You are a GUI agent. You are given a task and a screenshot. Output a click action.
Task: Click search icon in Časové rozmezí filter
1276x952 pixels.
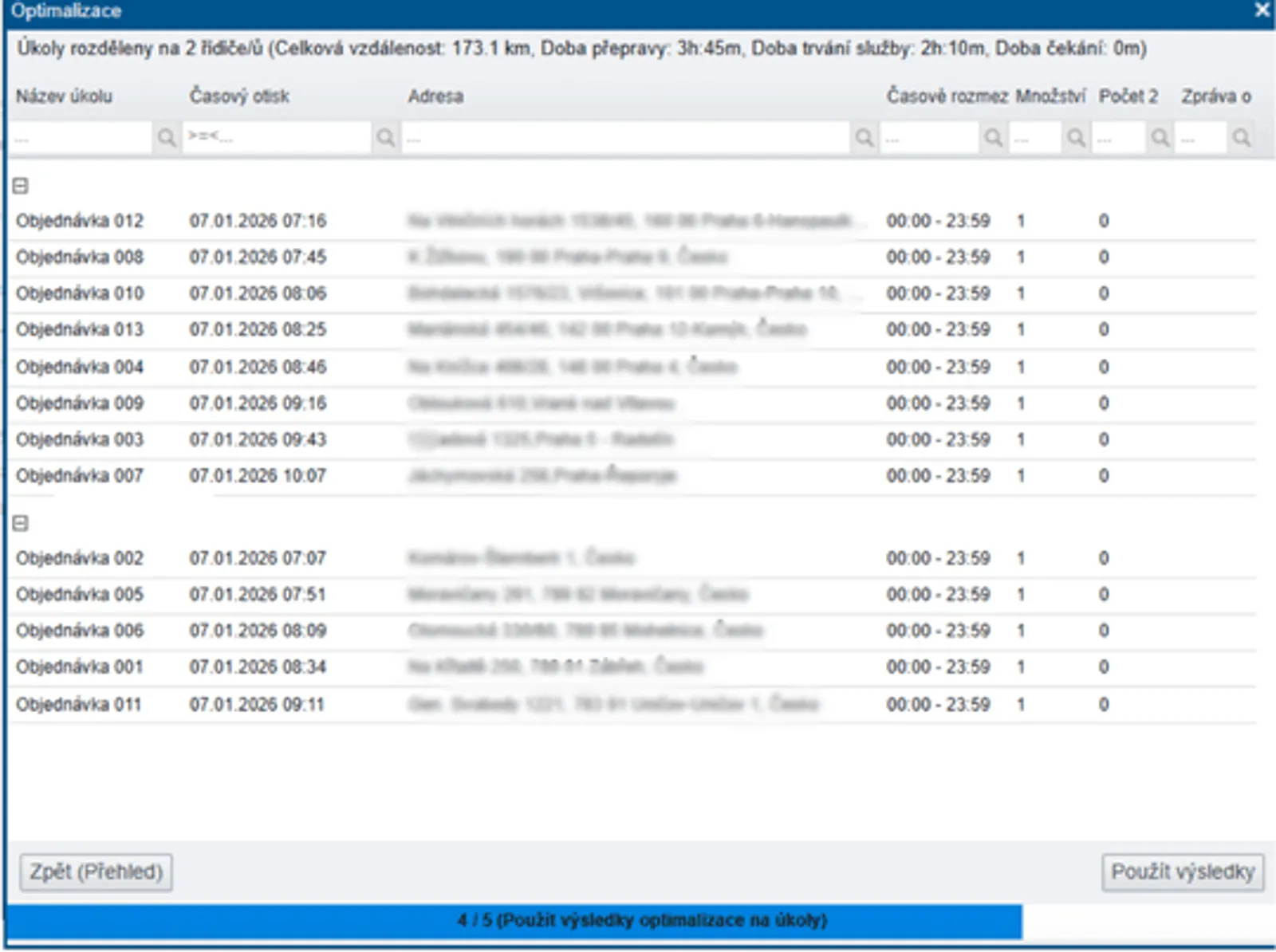point(993,138)
